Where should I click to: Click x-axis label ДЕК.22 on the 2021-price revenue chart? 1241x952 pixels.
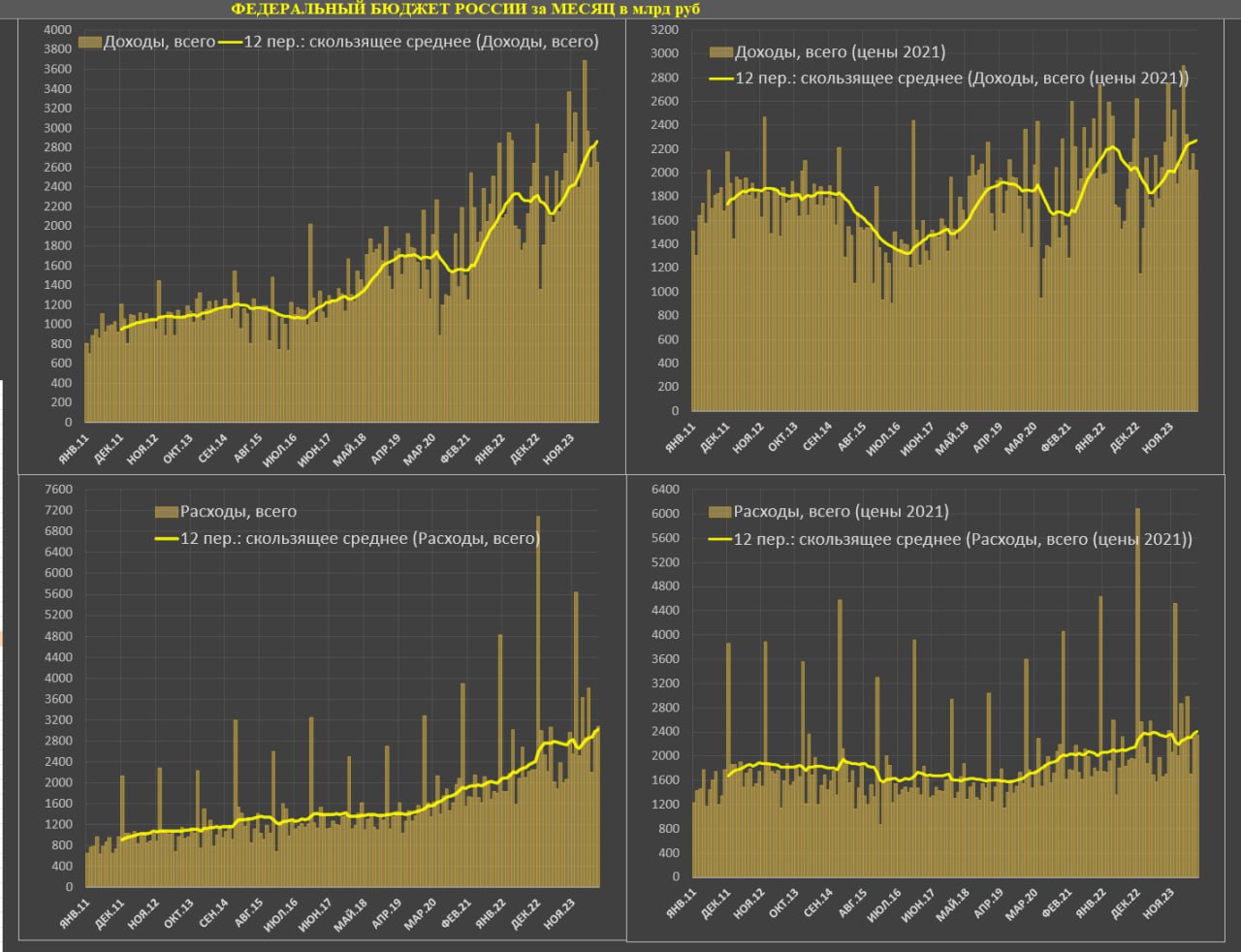point(1125,438)
